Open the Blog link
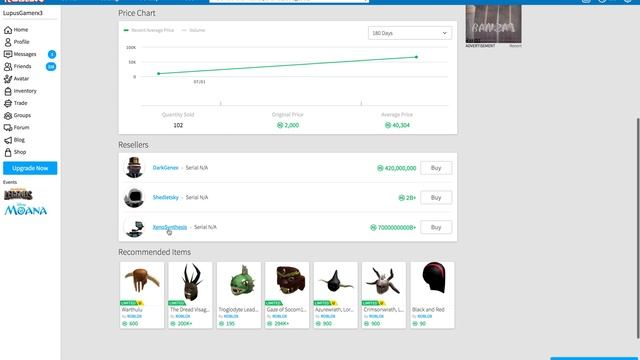Image resolution: width=640 pixels, height=360 pixels. [x=15, y=140]
